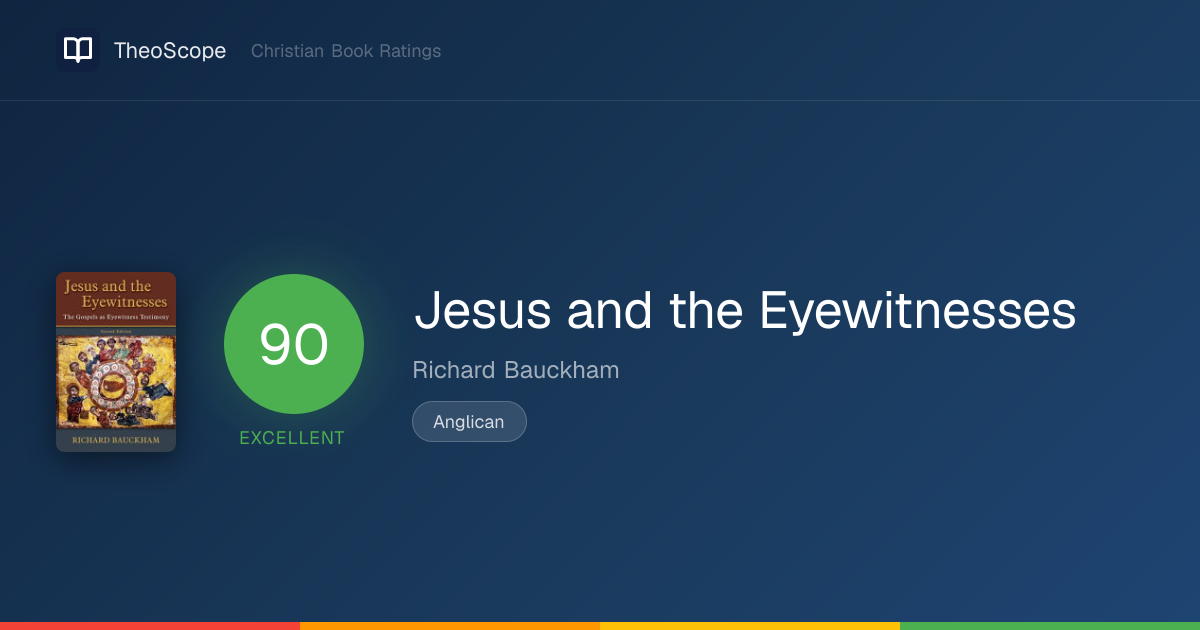Click the green 90 score circle

[294, 344]
